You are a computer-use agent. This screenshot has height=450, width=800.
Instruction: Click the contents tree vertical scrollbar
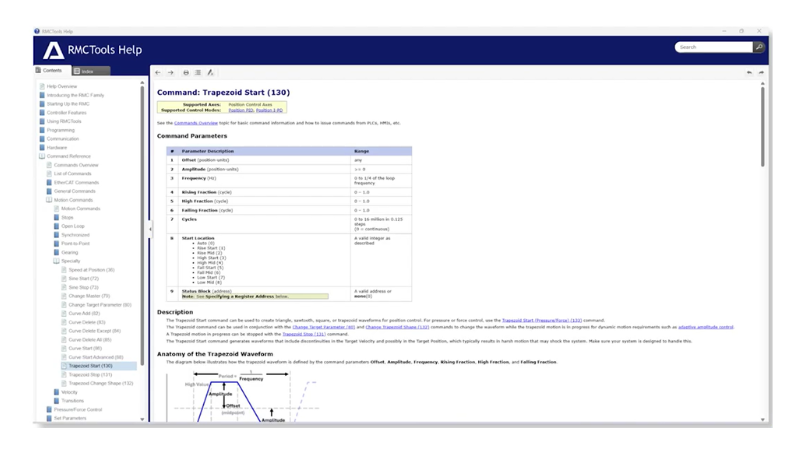tap(142, 224)
